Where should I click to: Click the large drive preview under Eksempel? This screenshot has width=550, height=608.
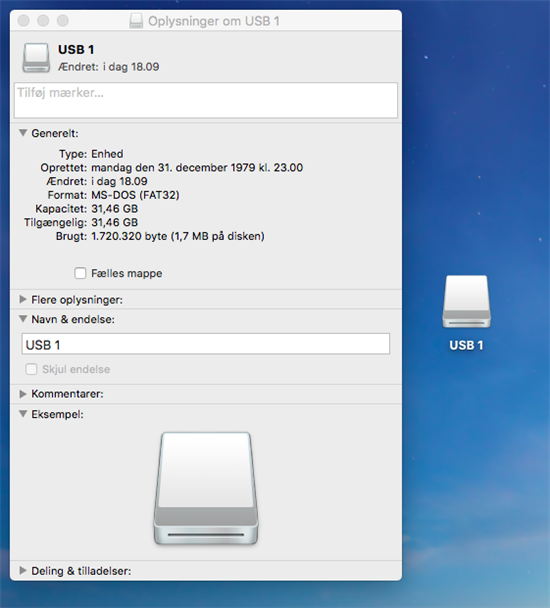(206, 489)
